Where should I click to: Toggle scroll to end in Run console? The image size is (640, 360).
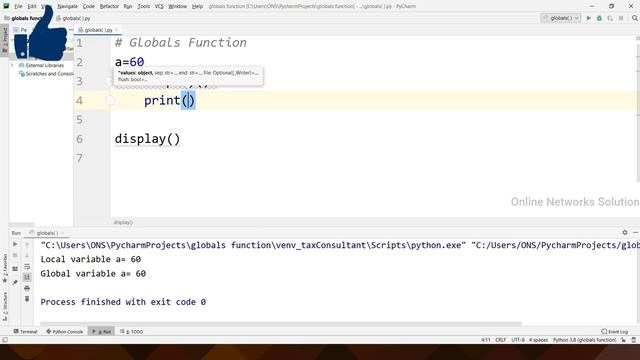pos(27,277)
